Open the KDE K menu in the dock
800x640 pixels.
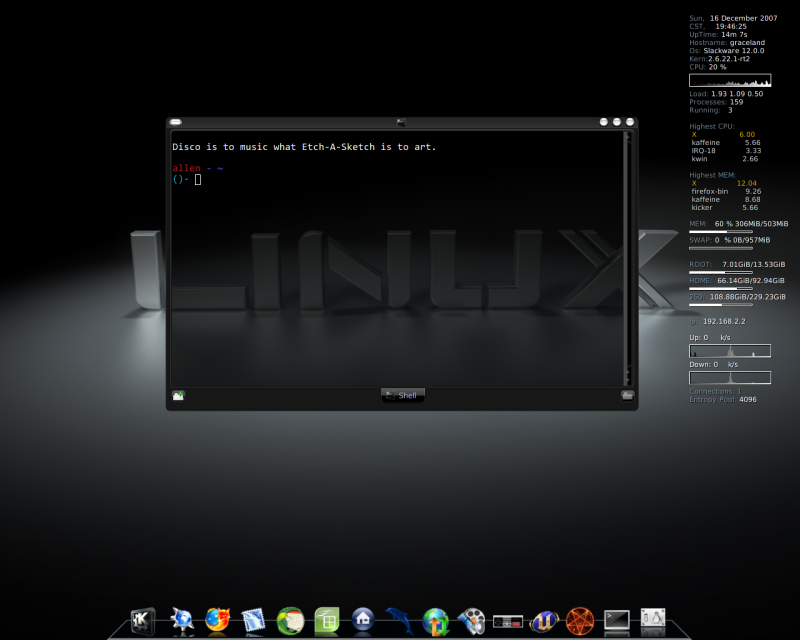(142, 621)
